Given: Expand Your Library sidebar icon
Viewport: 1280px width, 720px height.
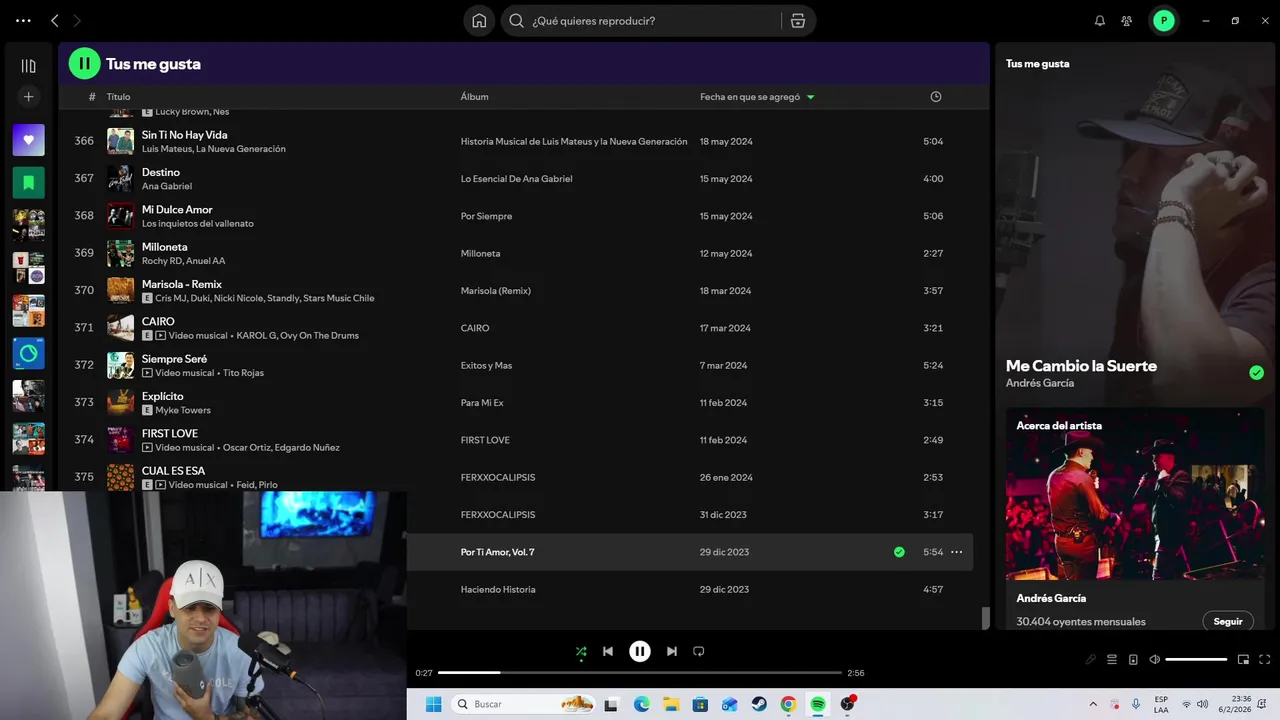Looking at the screenshot, I should [28, 66].
